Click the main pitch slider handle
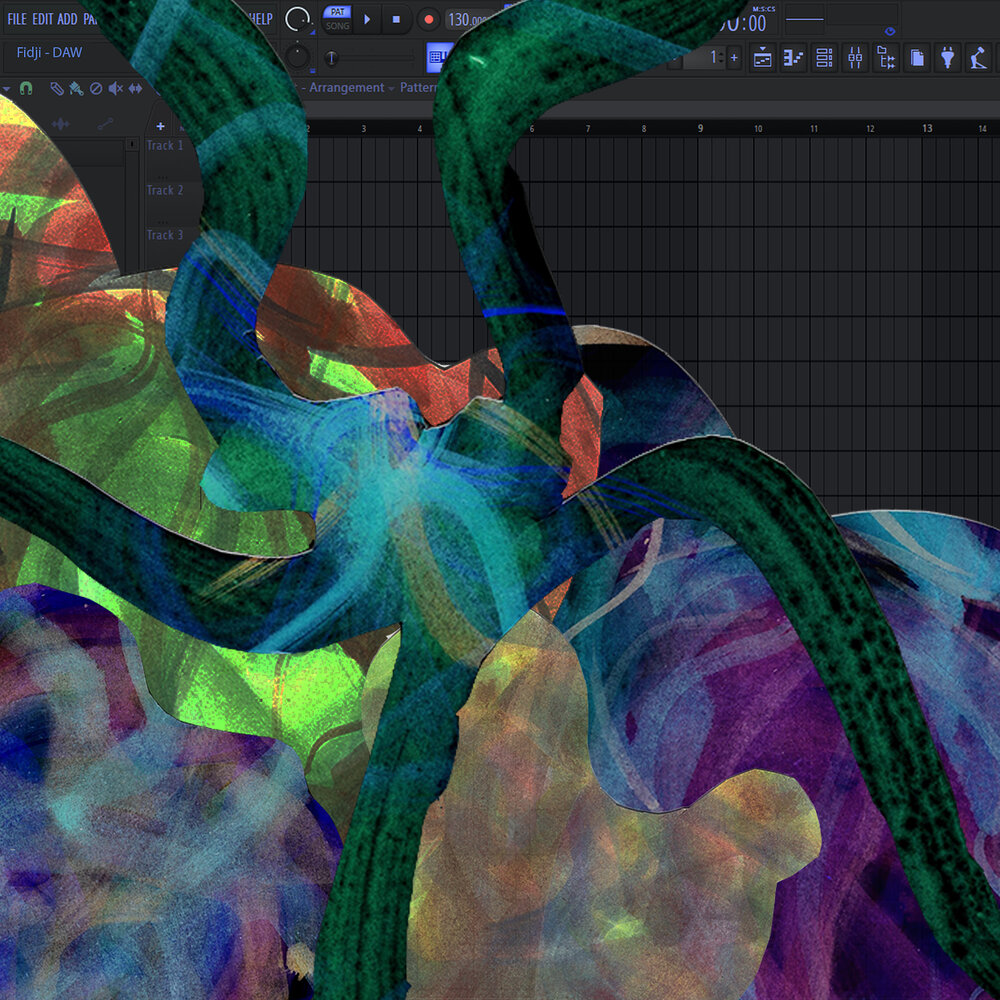1000x1000 pixels. (x=331, y=58)
